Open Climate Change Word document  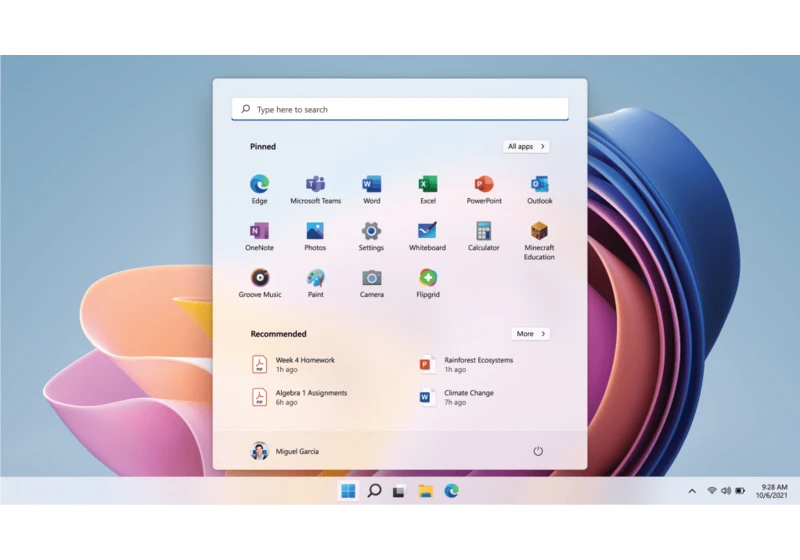coord(456,397)
